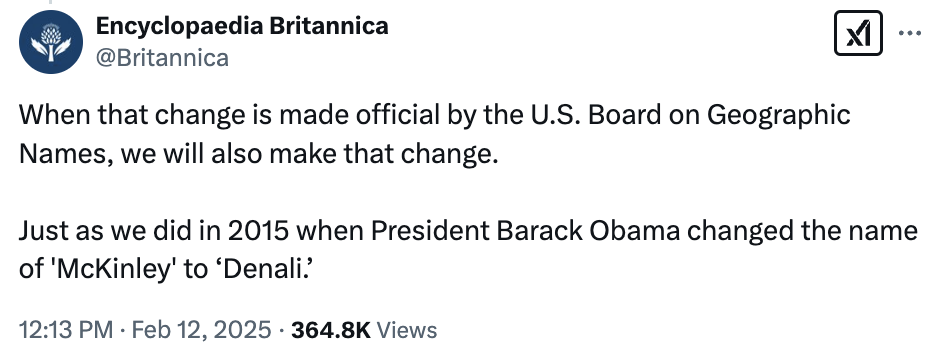Click the word 'Denali' ending the post
Viewport: 944px width, 360px height.
click(263, 269)
